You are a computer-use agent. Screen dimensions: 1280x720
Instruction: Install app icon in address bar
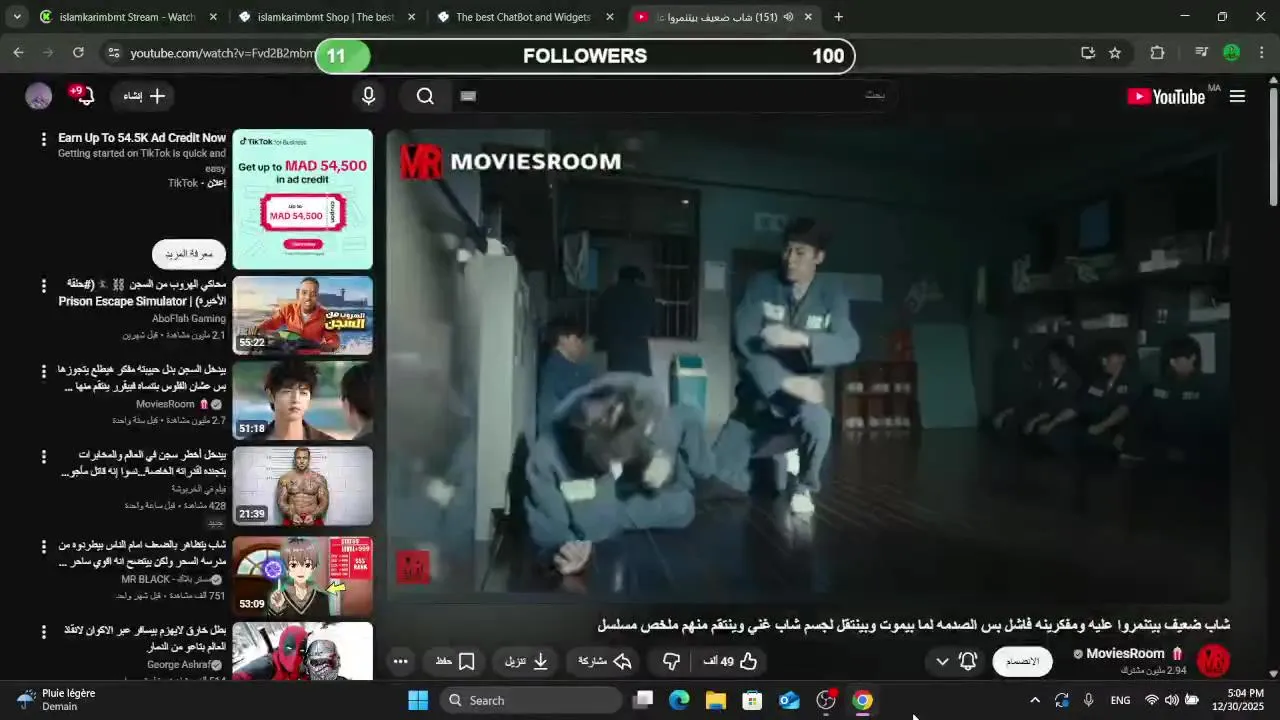(x=1088, y=53)
